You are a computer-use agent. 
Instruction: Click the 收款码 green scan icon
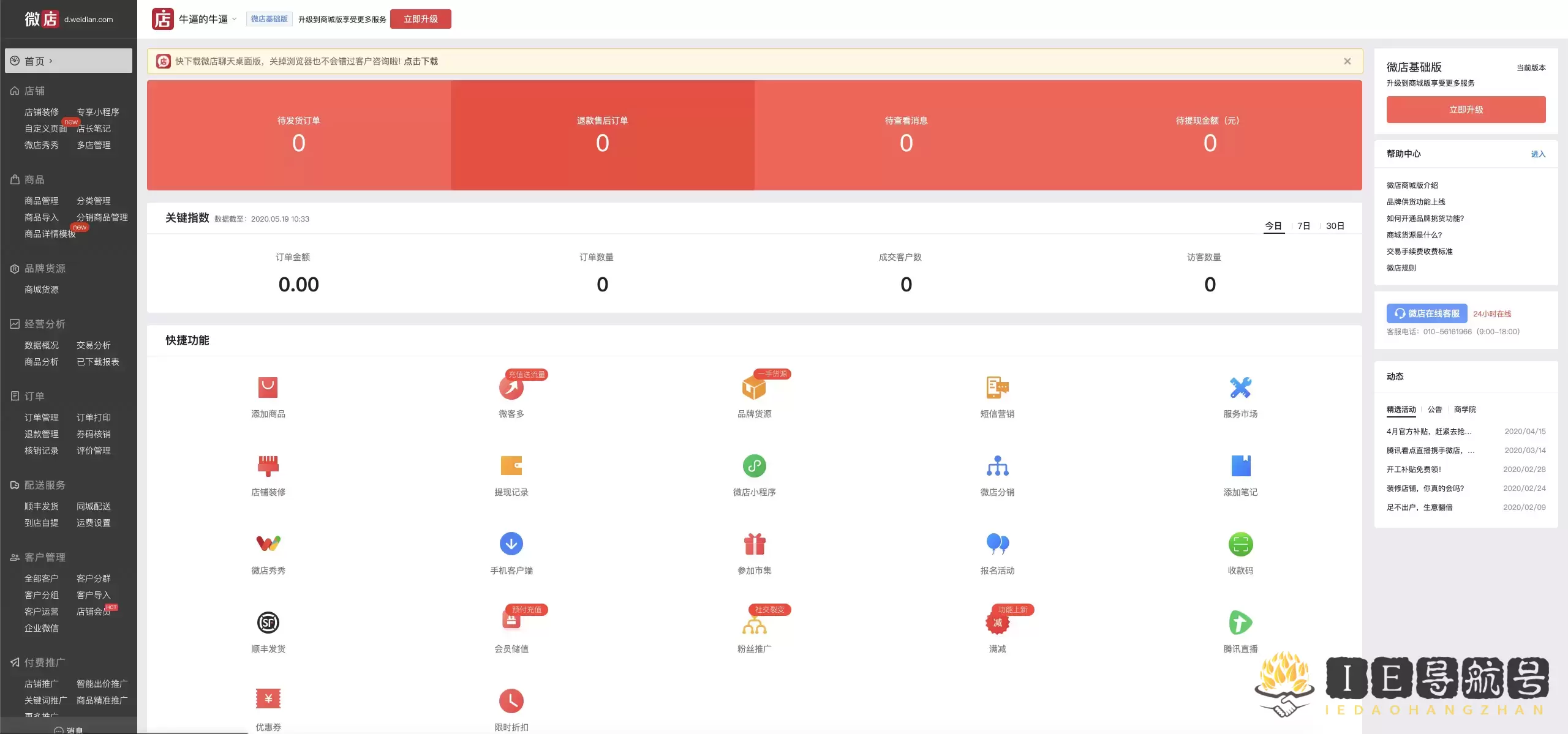1240,544
